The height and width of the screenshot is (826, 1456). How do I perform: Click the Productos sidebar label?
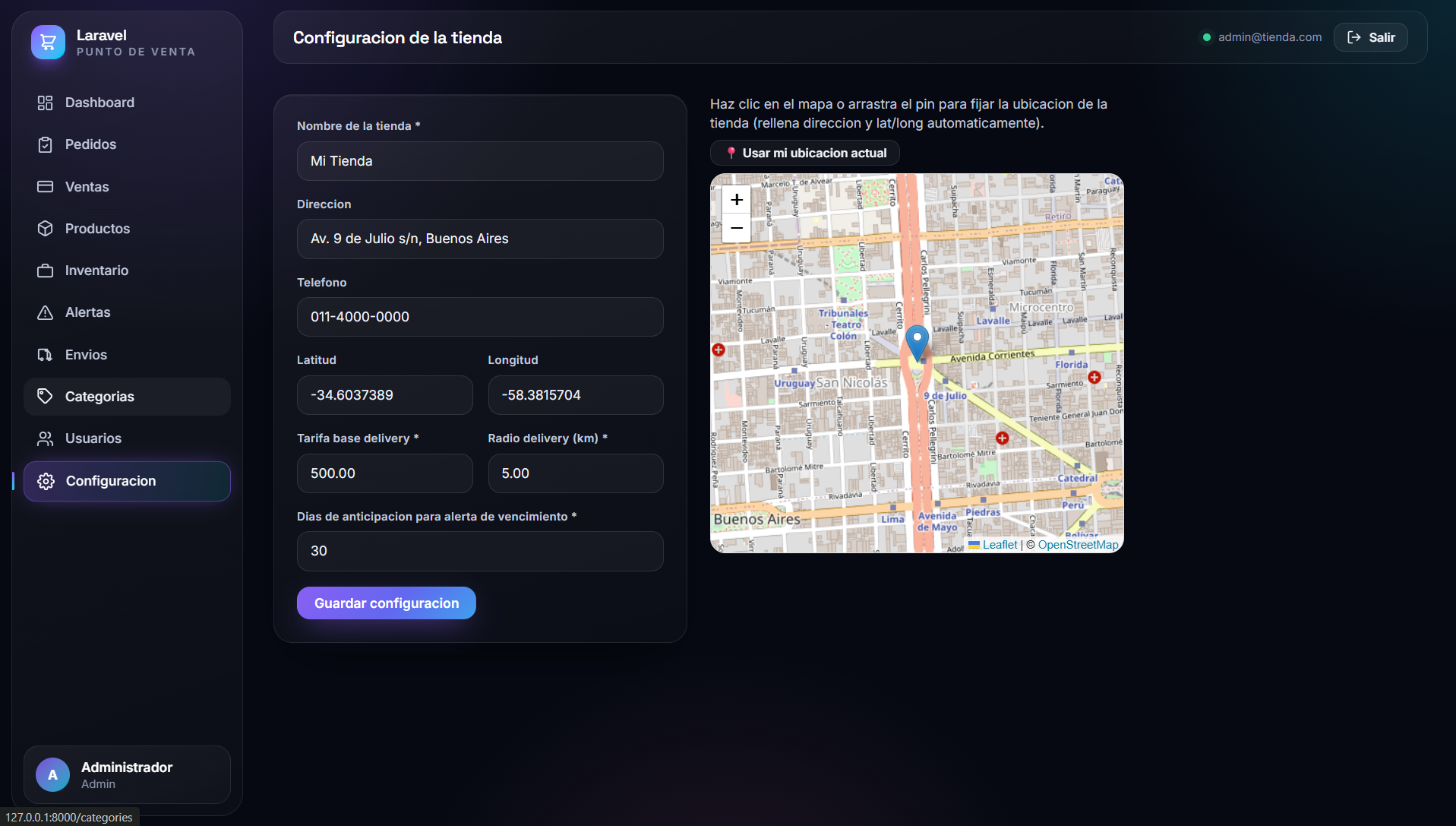(x=97, y=229)
